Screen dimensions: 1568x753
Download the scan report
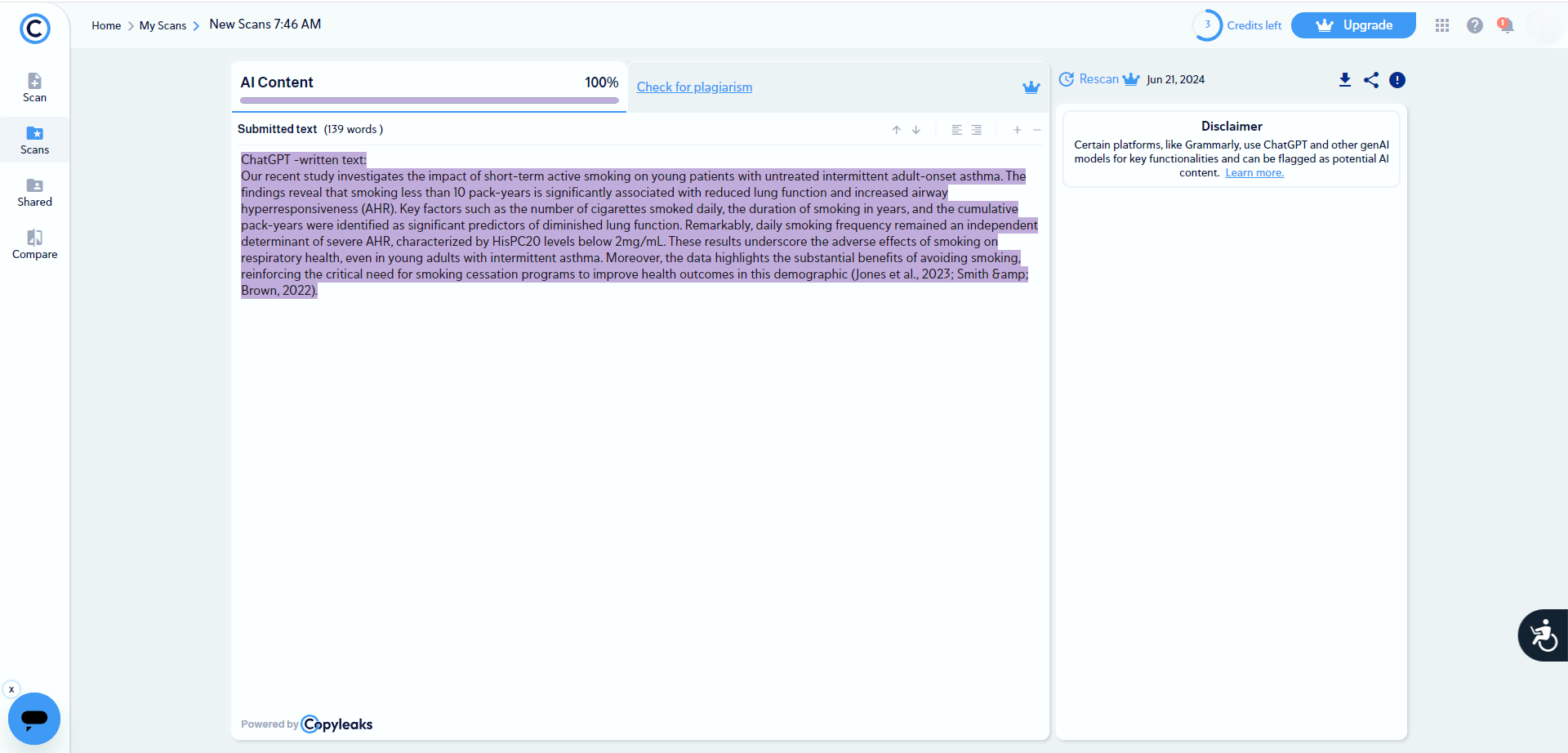point(1345,79)
